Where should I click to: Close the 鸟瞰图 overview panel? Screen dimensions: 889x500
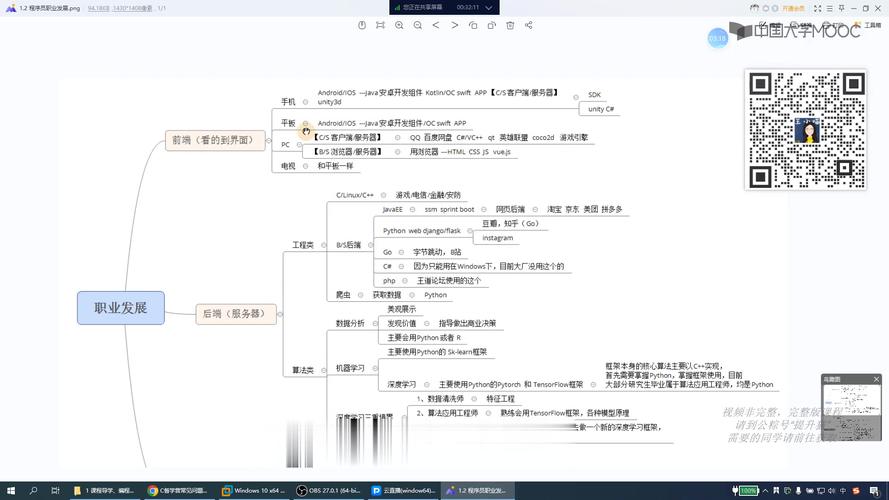876,379
